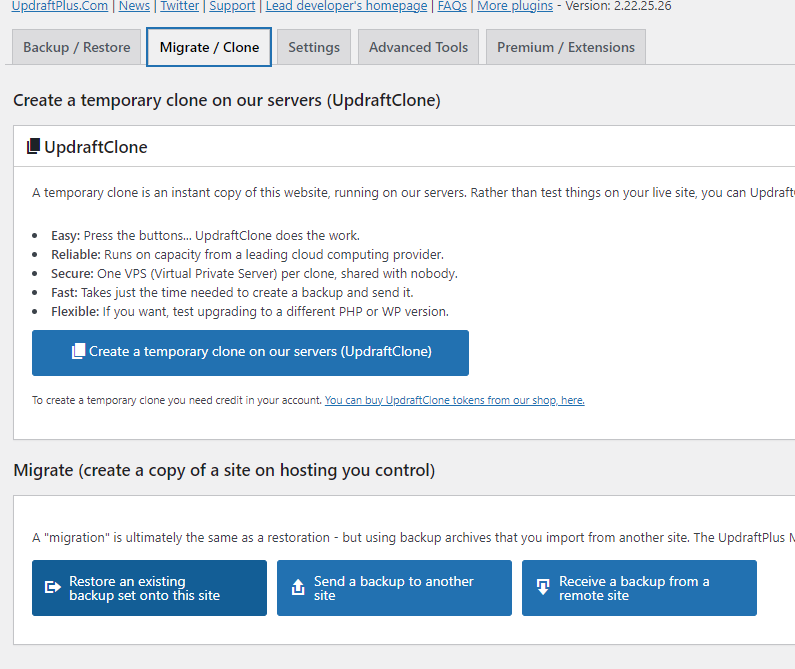Screen dimensions: 795x669
Task: Click the Support link
Action: coord(231,6)
